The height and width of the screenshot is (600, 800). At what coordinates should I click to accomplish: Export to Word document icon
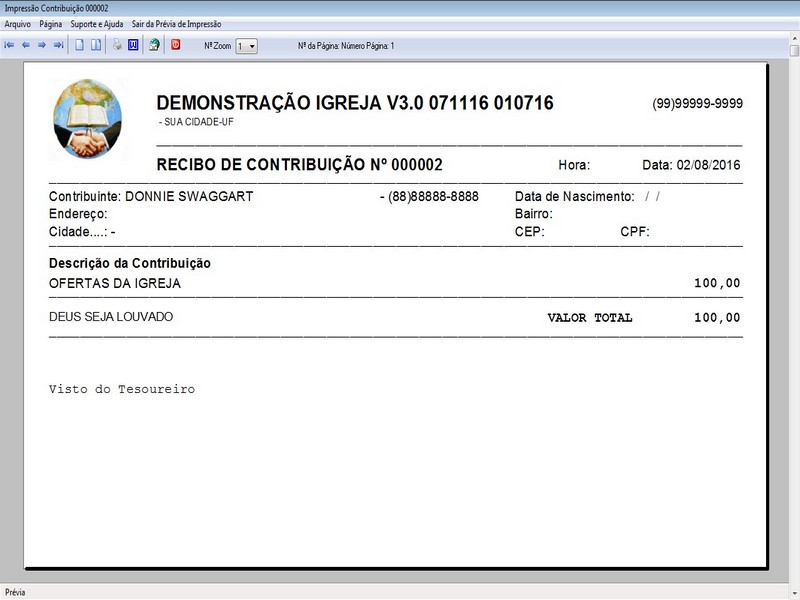click(x=133, y=45)
